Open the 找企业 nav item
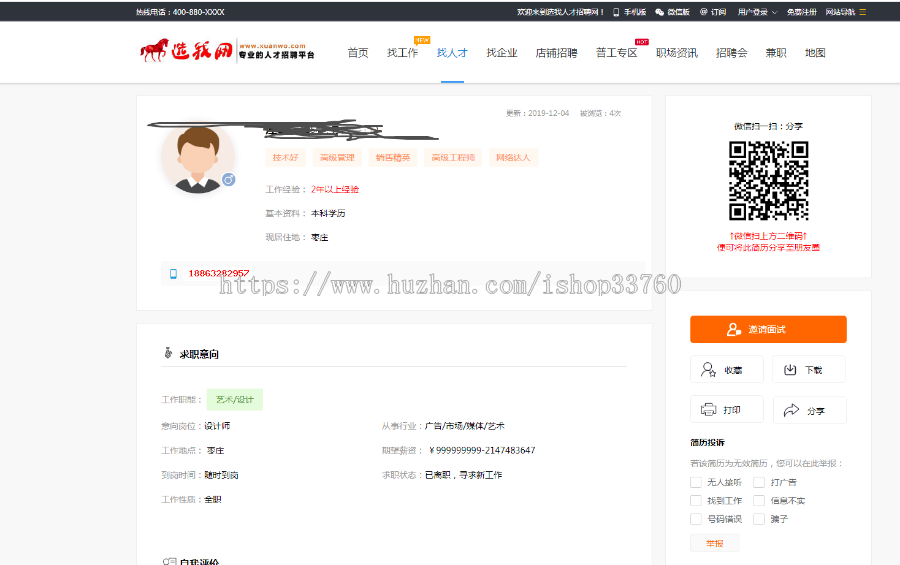The image size is (900, 565). click(x=502, y=53)
